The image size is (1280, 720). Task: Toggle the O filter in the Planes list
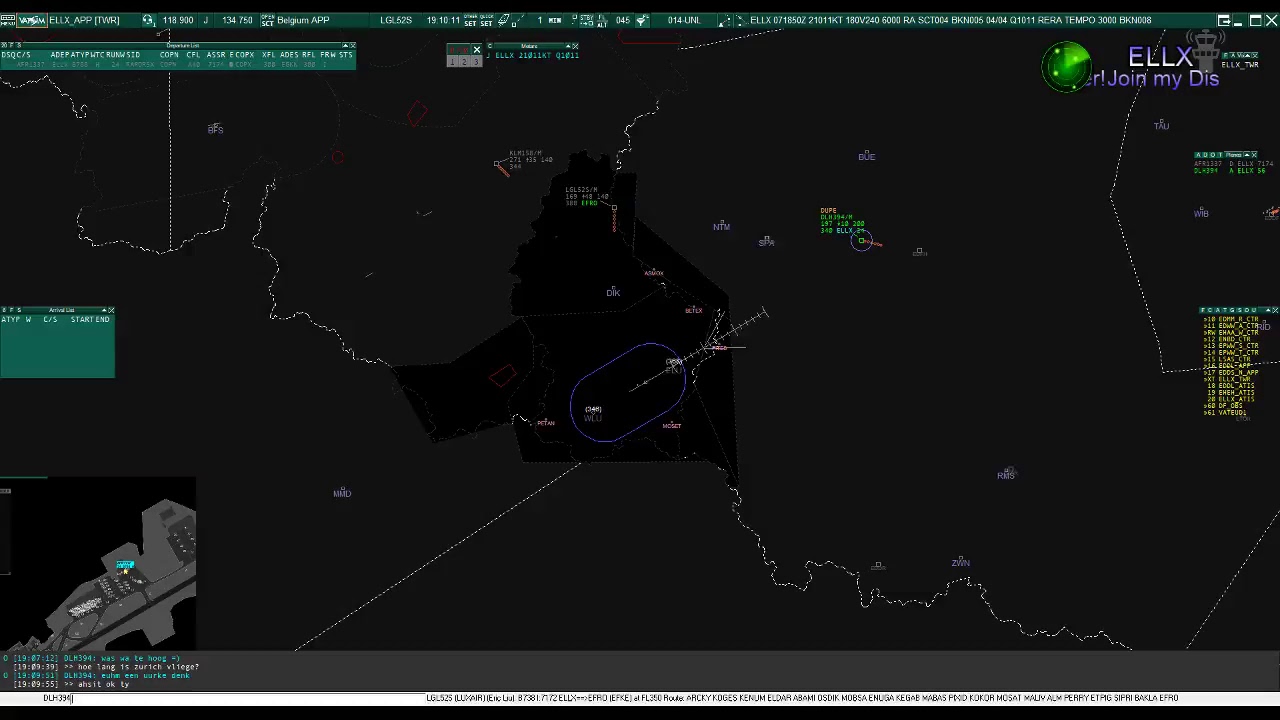click(x=1213, y=155)
